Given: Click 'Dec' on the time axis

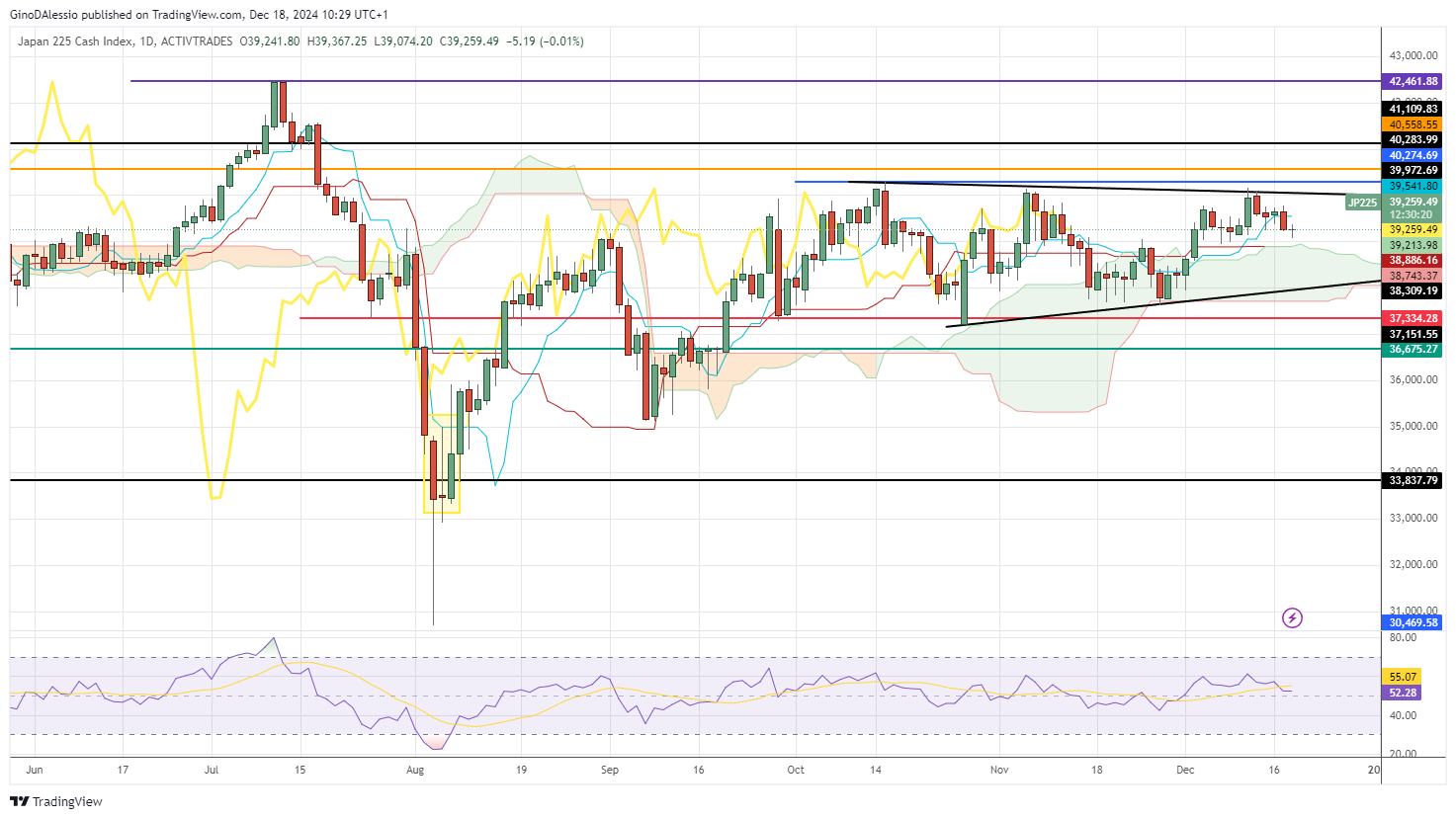Looking at the screenshot, I should click(1185, 770).
